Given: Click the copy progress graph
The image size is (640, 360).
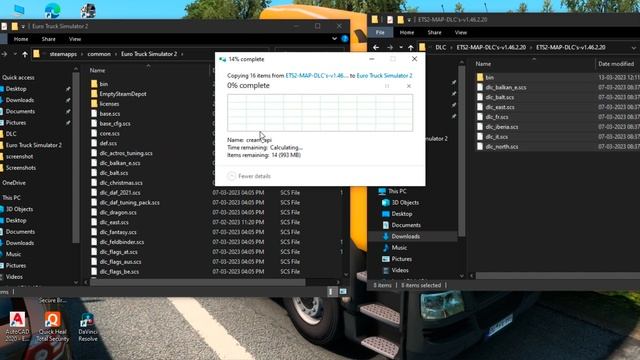Looking at the screenshot, I should 320,113.
